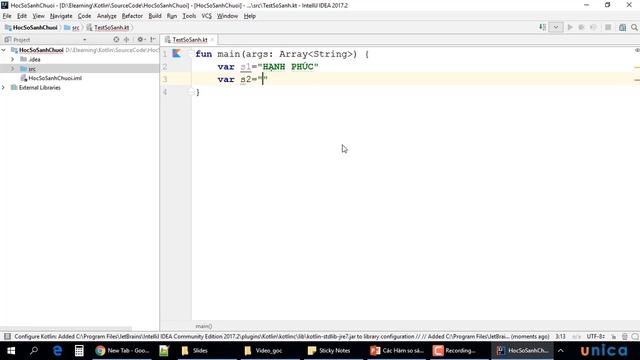Open the Project panel gear settings
Screen dimensions: 640x360
coord(141,40)
